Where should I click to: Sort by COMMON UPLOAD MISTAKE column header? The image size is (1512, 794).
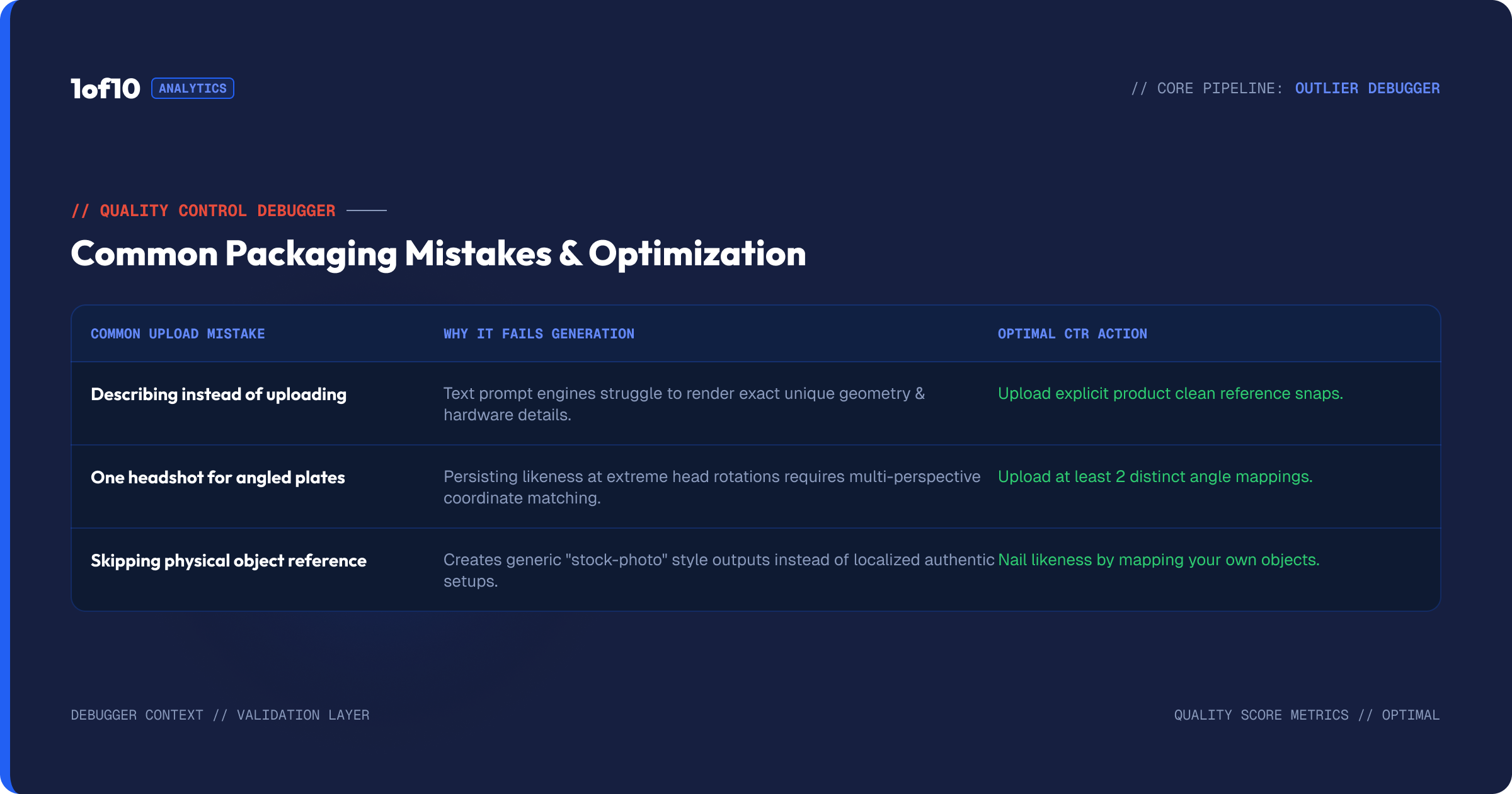(x=178, y=334)
